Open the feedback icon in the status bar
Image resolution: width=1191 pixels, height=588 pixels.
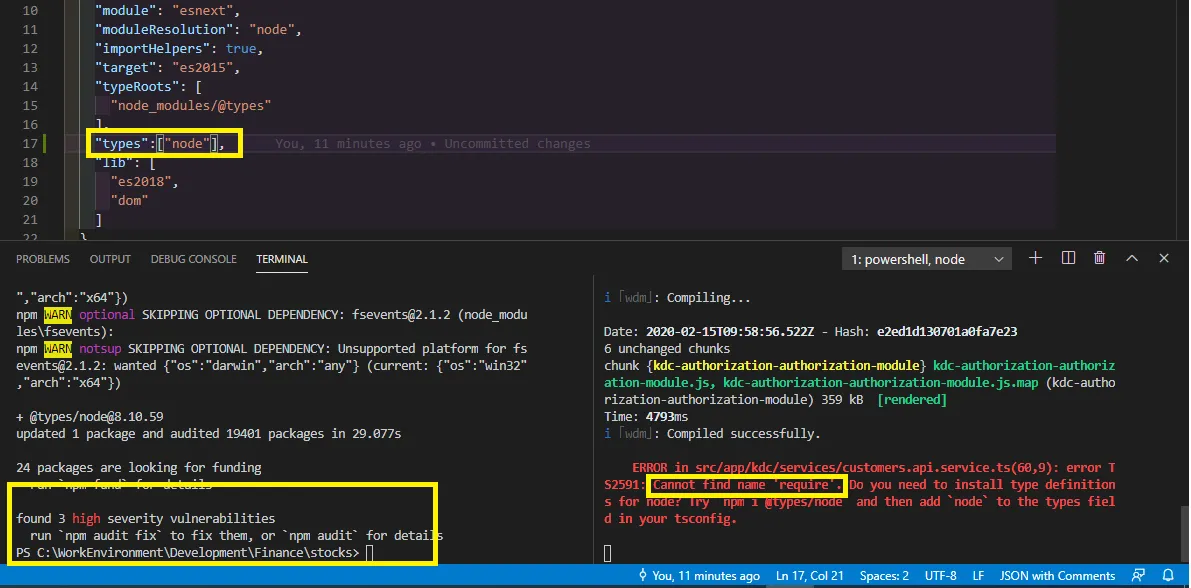tap(1138, 576)
